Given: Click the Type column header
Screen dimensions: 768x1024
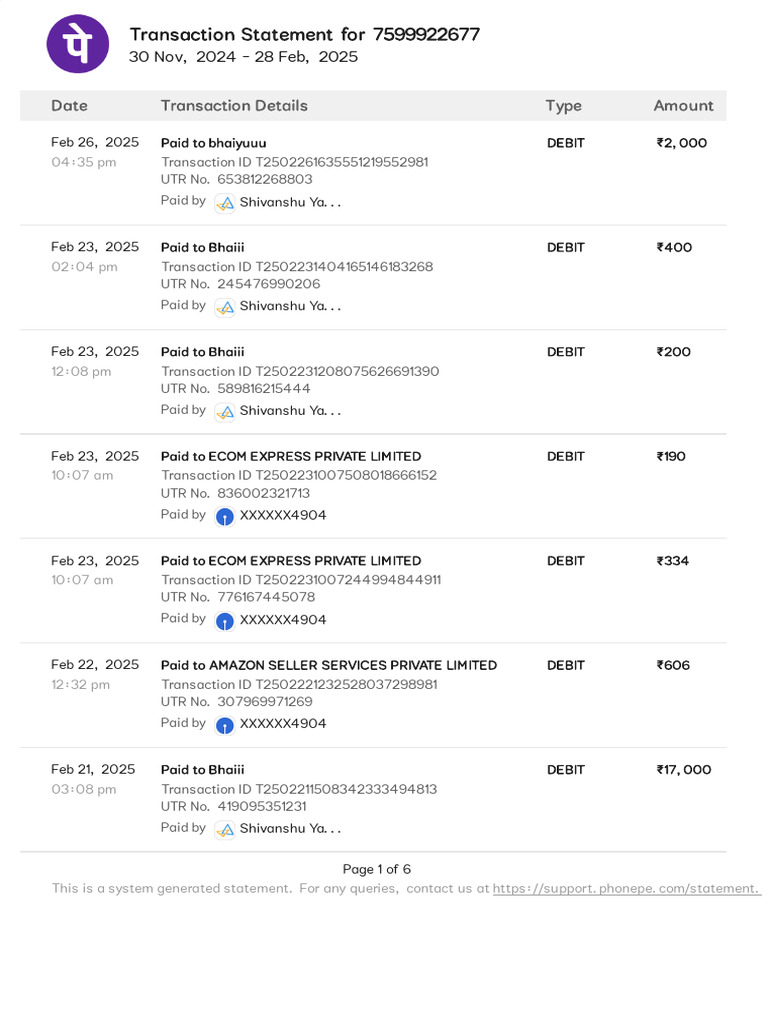Looking at the screenshot, I should [563, 106].
